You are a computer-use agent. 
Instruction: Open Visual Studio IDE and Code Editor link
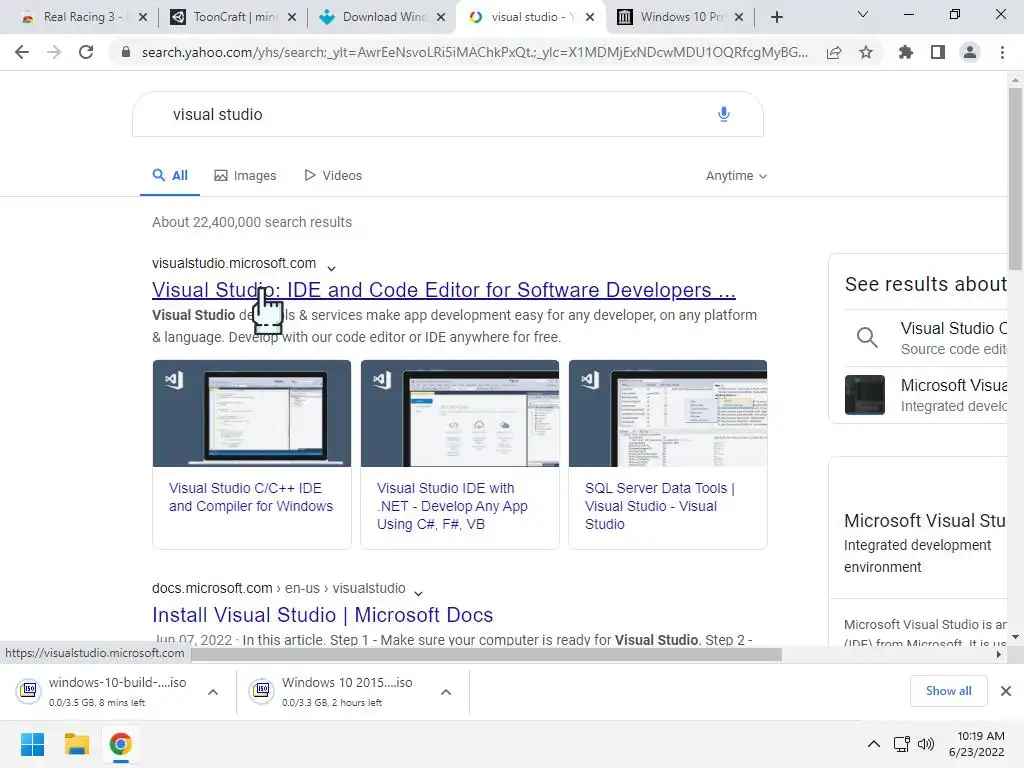point(443,289)
